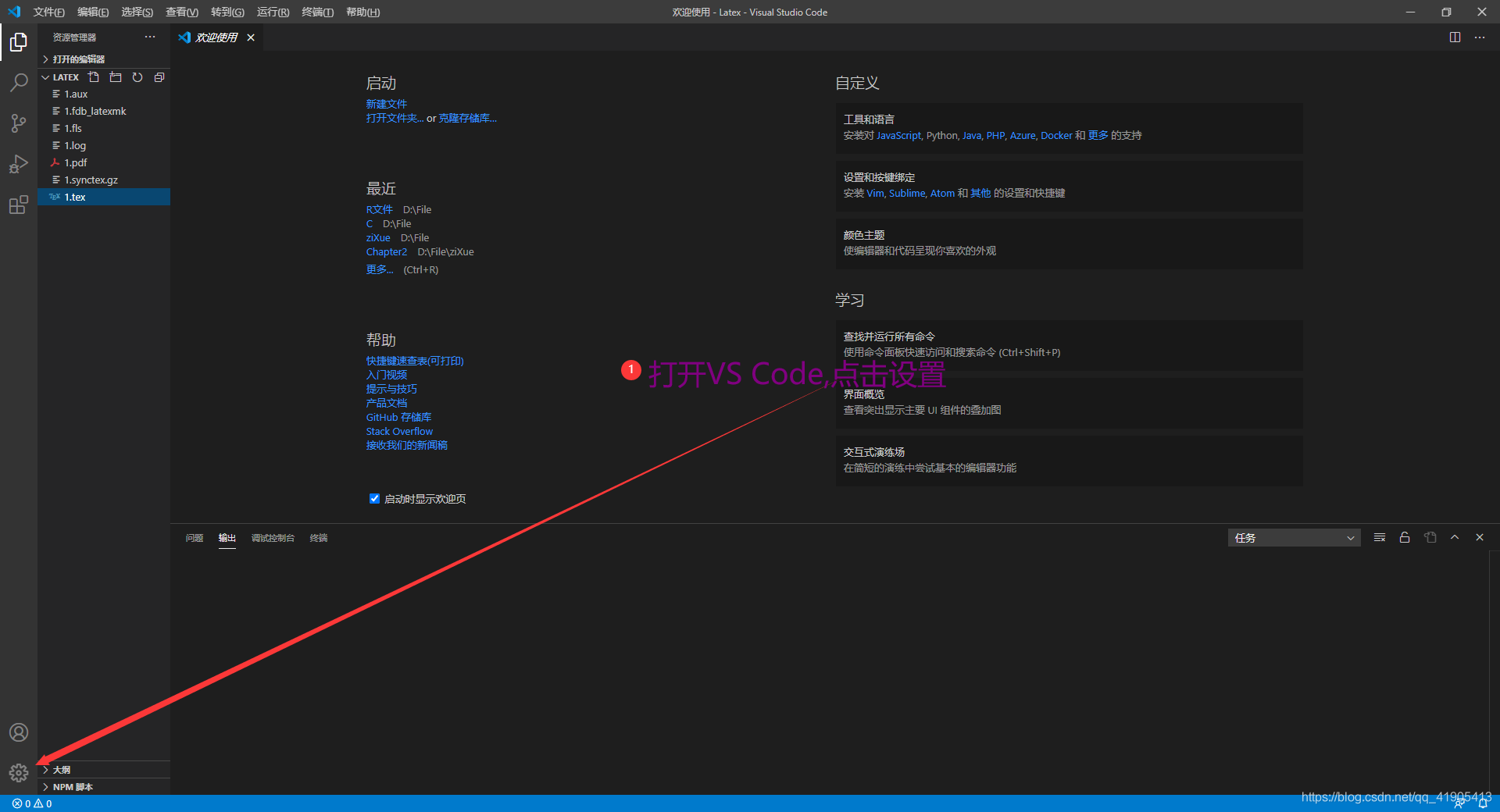Click the Manage gear settings icon
This screenshot has height=812, width=1500.
pos(19,773)
